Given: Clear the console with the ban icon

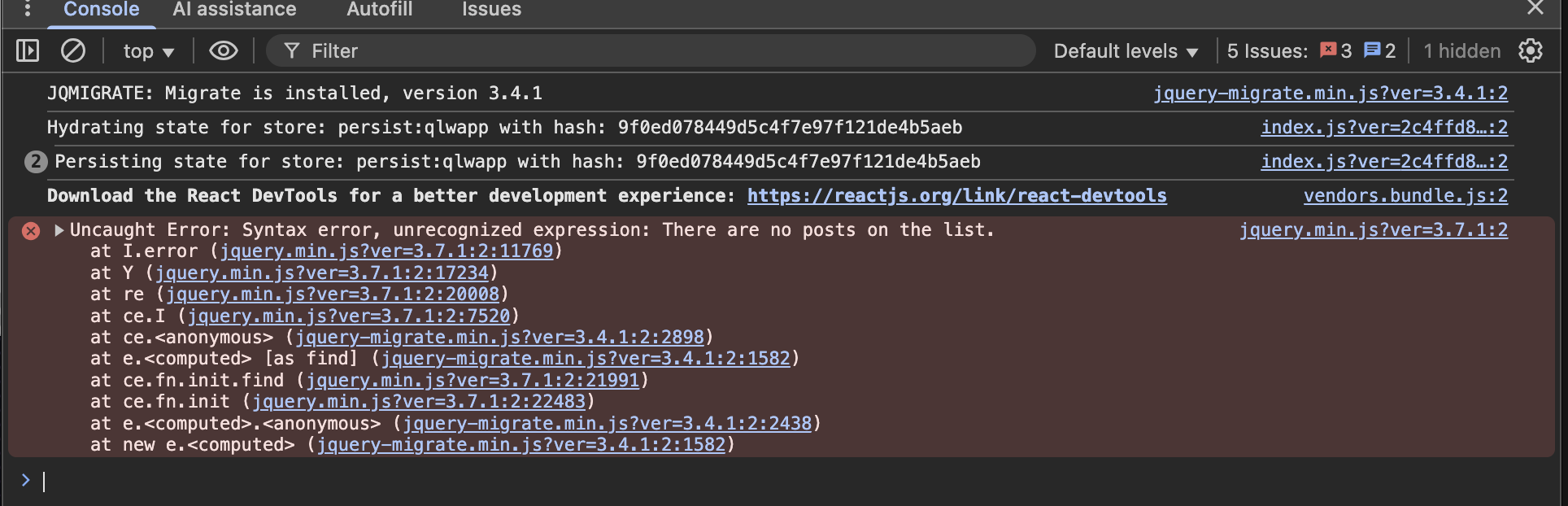Looking at the screenshot, I should click(73, 51).
